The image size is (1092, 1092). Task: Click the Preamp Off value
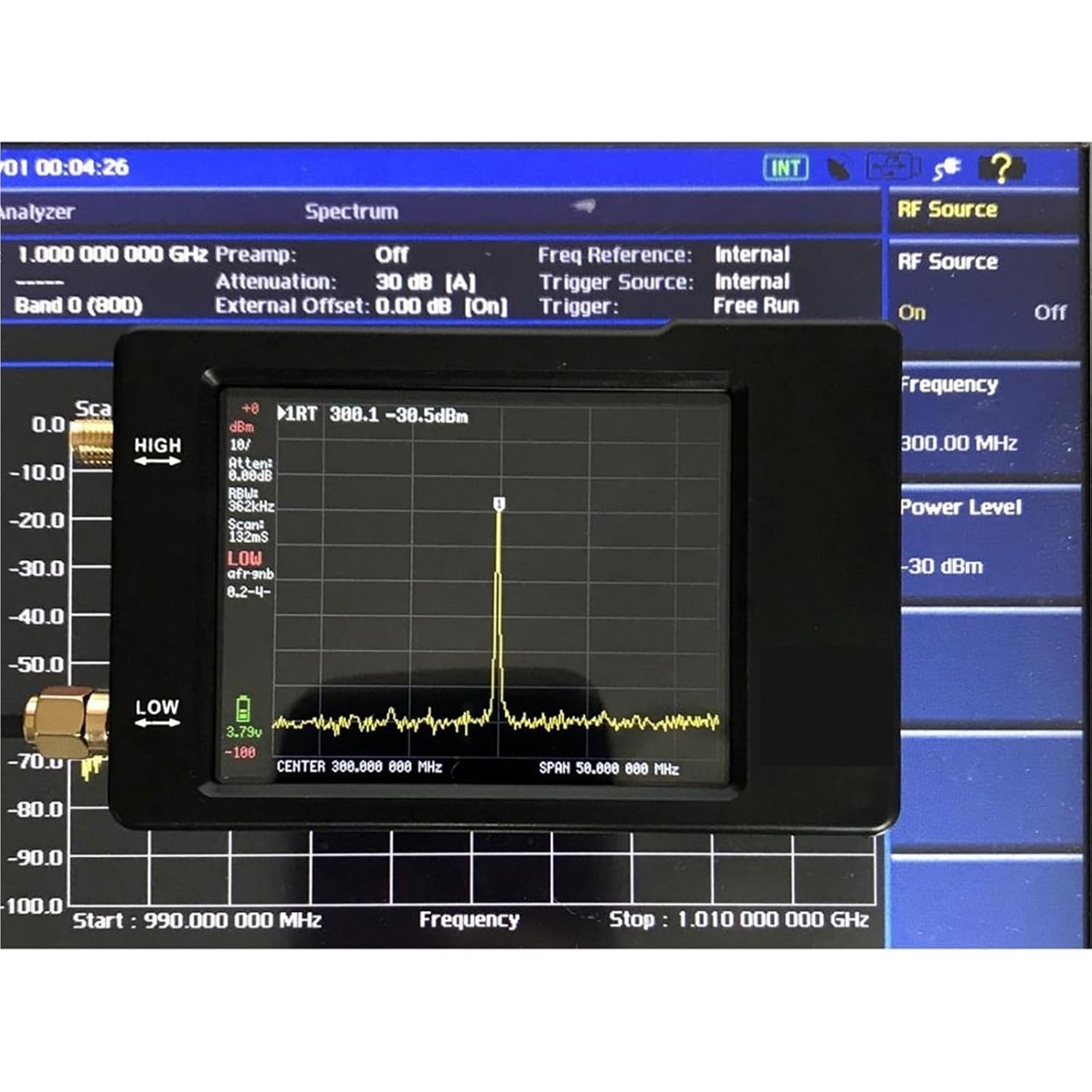(392, 255)
